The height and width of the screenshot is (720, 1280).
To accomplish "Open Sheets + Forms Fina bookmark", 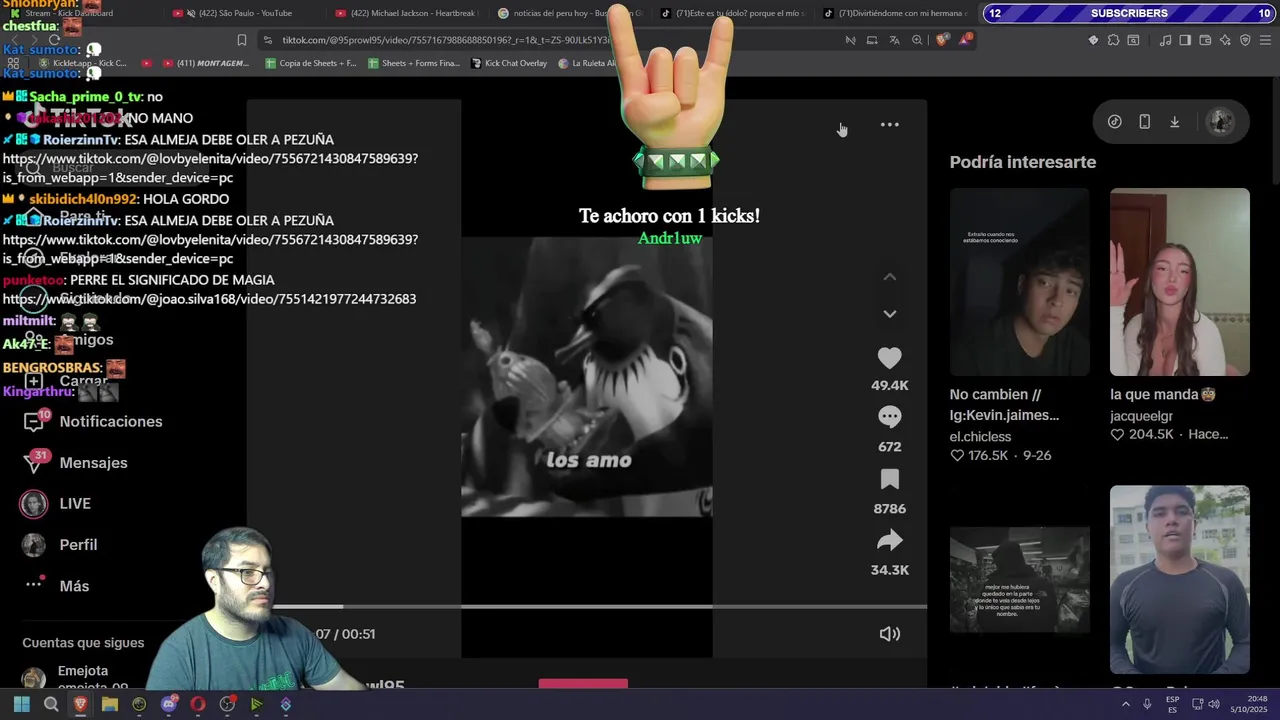I will (x=413, y=63).
